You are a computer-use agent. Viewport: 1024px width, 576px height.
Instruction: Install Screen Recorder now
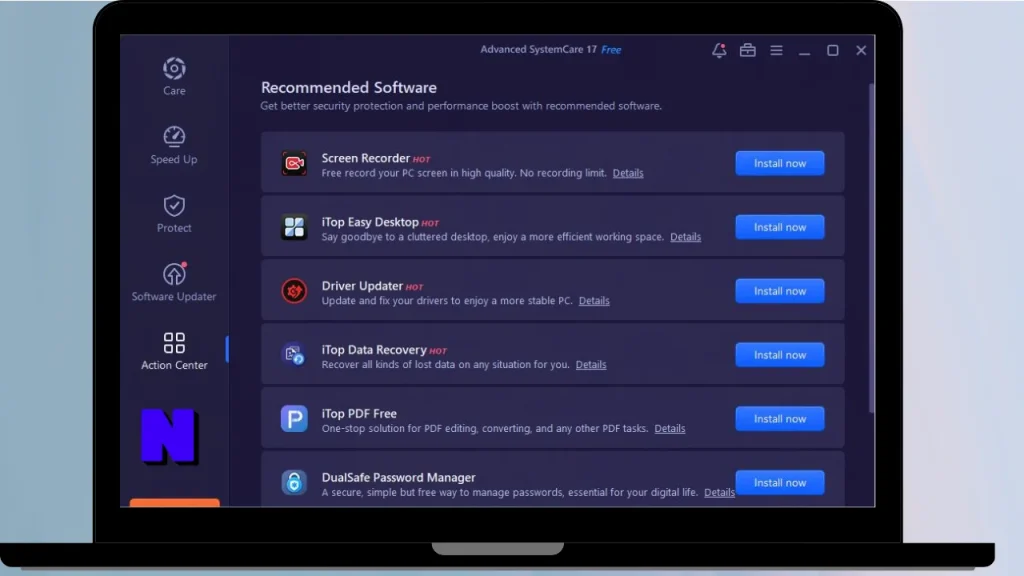coord(780,163)
